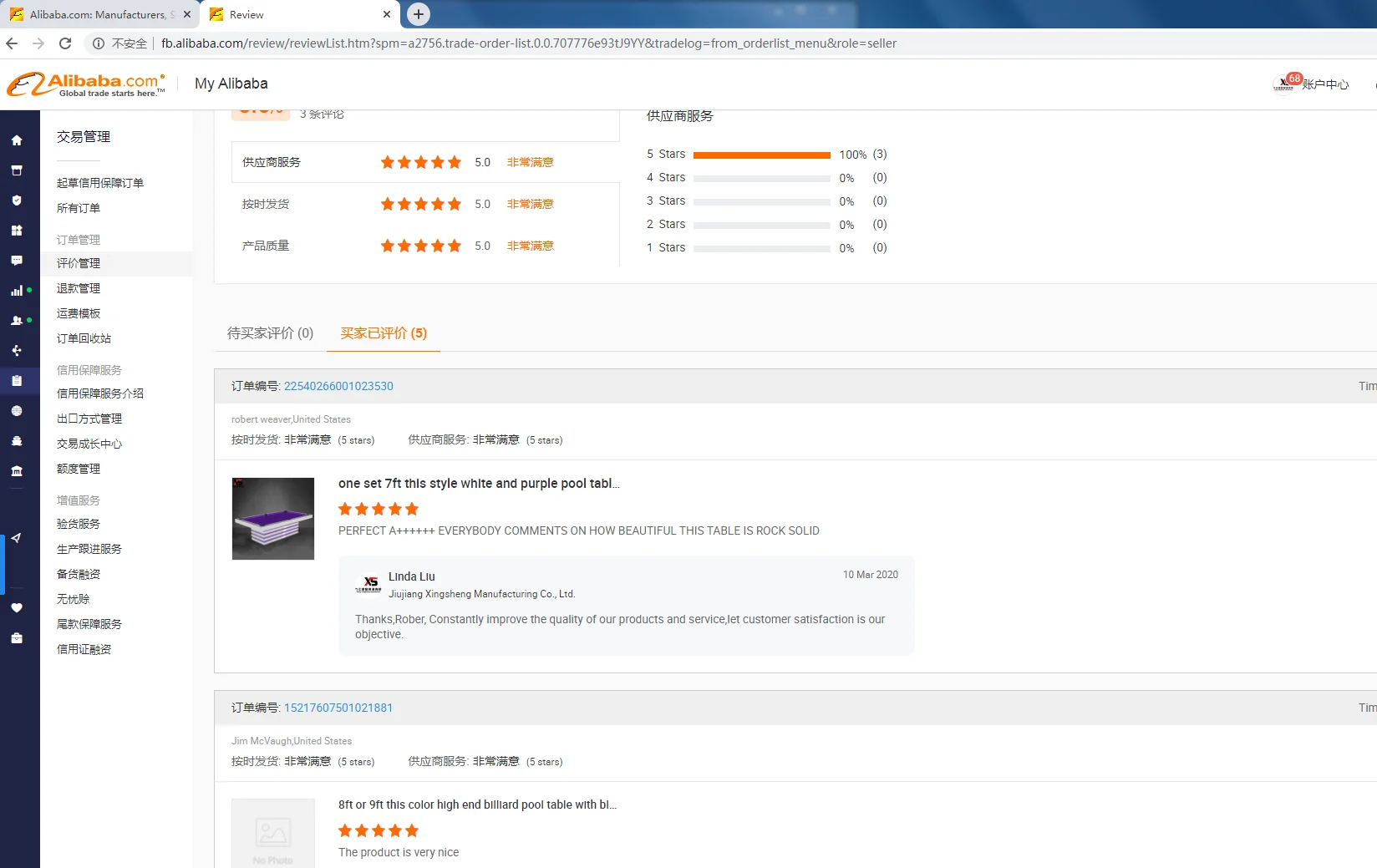Open the account avatar with 68 badge

(1284, 84)
